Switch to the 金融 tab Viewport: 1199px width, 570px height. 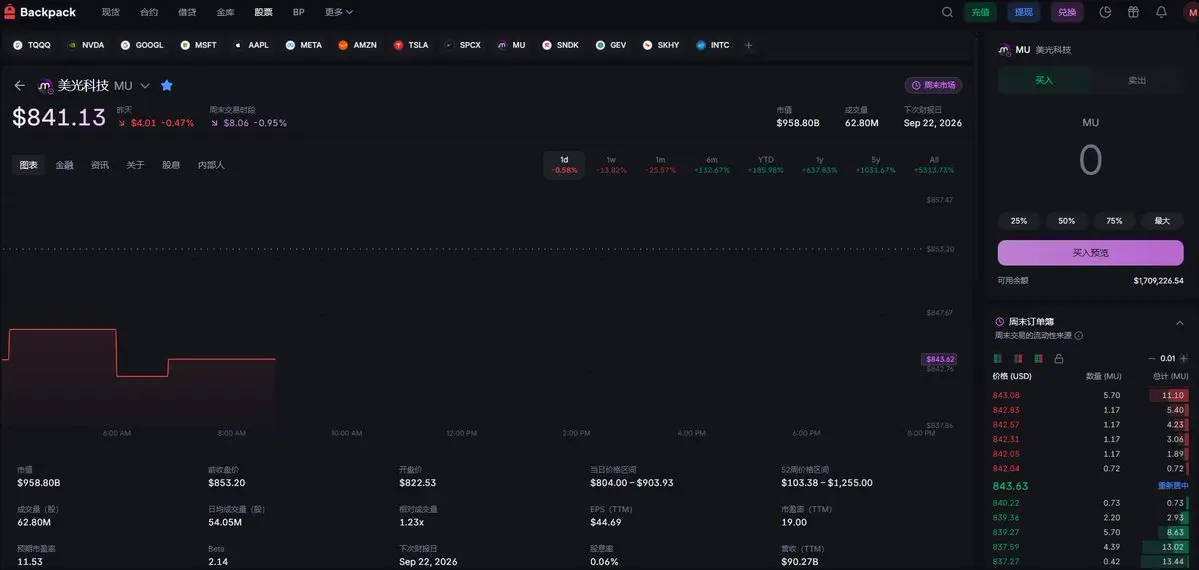(64, 165)
